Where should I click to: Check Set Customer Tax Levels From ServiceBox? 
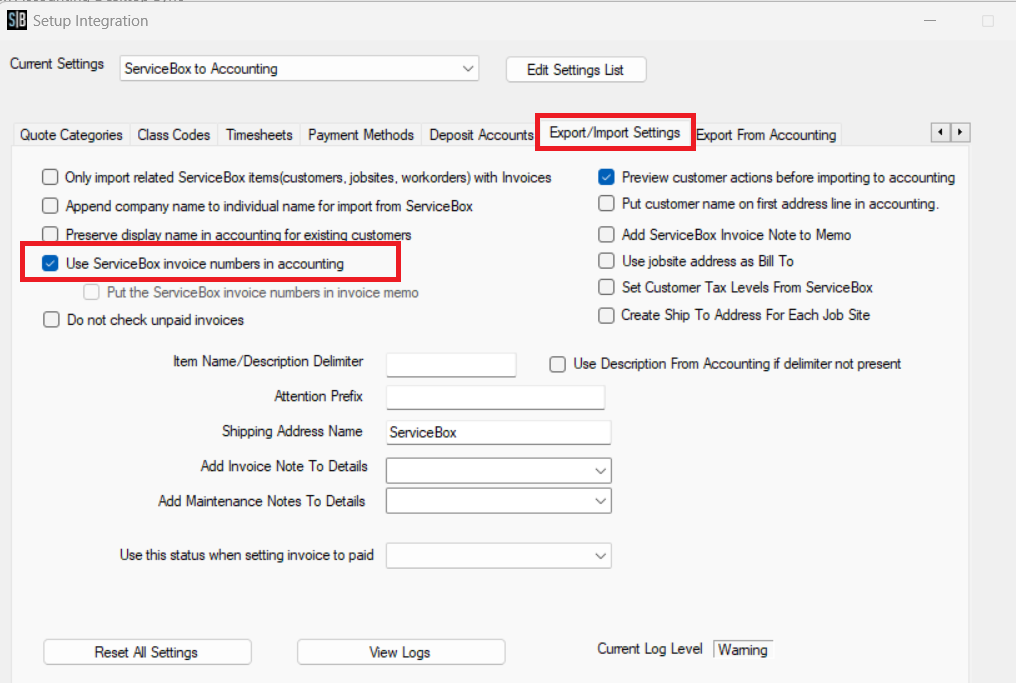coord(606,287)
